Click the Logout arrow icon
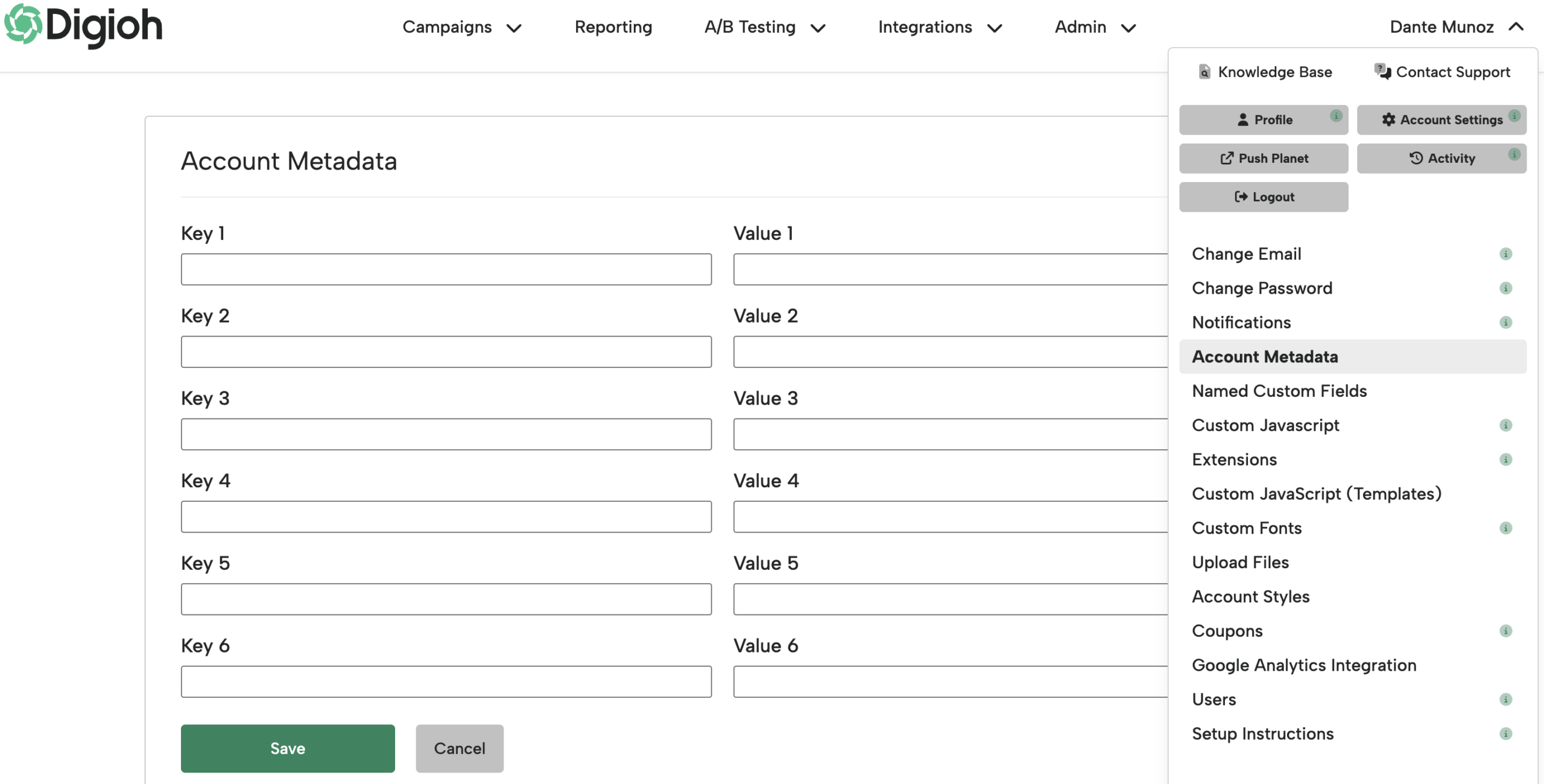This screenshot has width=1544, height=784. pos(1240,197)
